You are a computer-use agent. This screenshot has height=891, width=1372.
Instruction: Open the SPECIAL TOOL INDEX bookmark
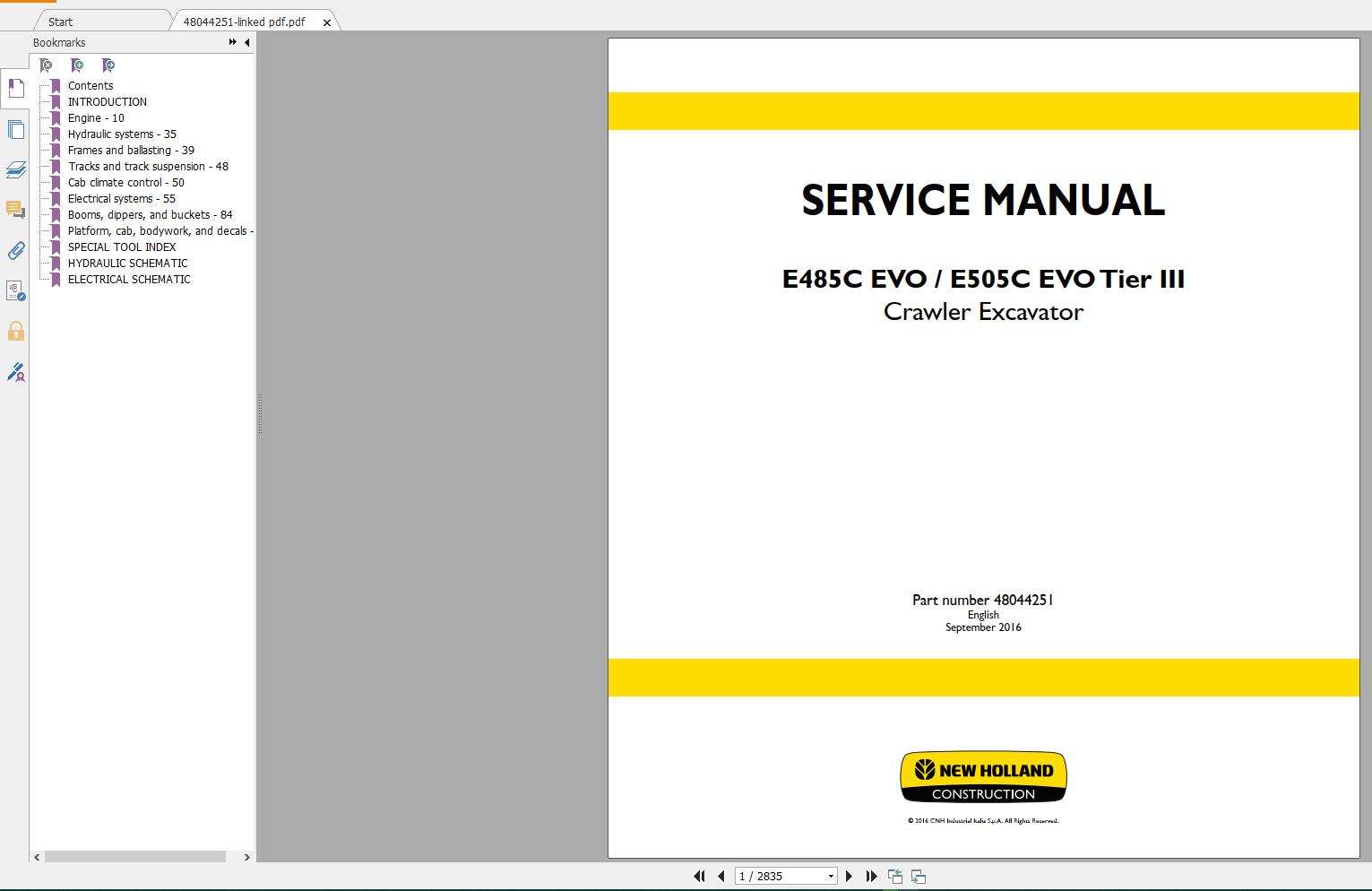122,247
